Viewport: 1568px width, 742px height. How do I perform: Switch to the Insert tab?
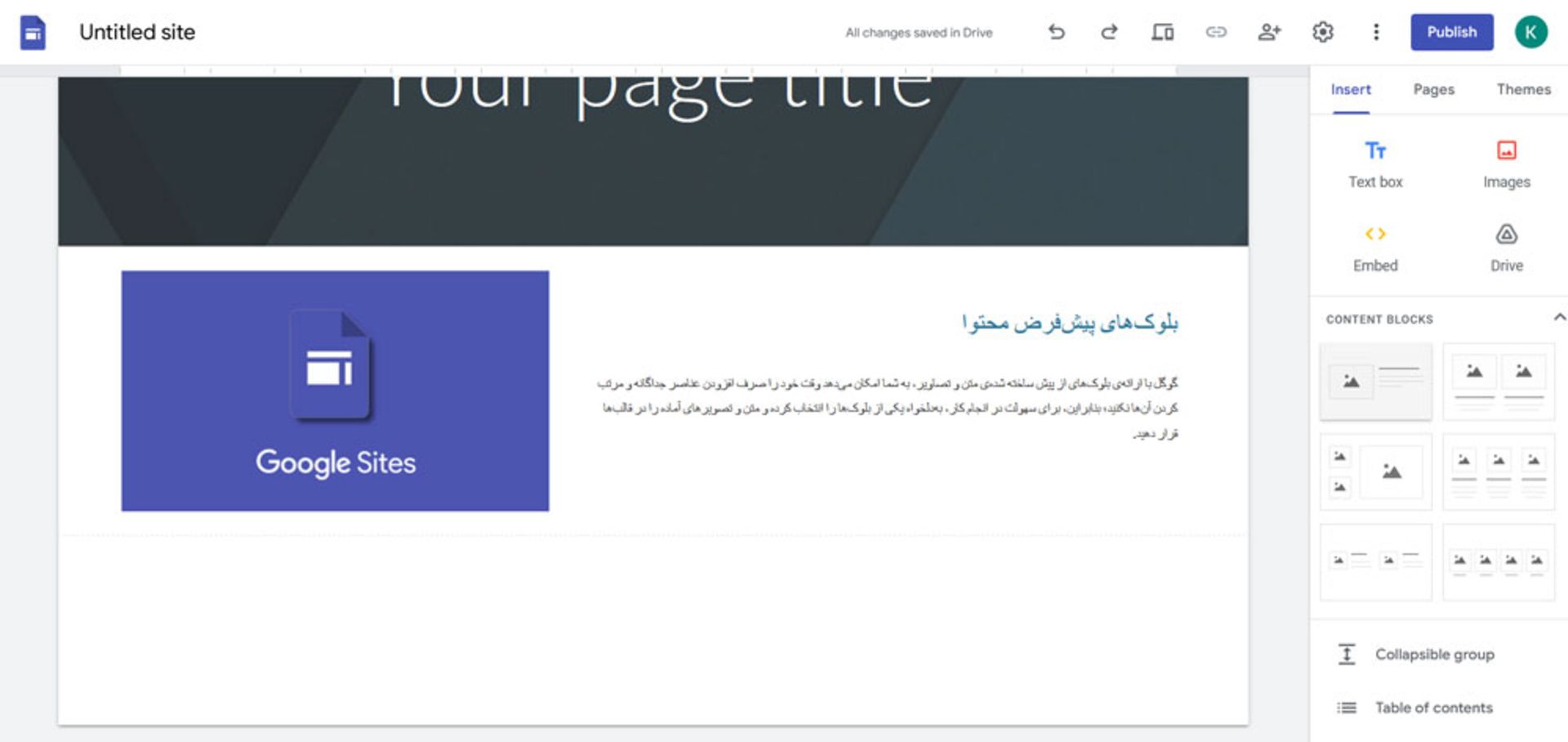tap(1351, 89)
